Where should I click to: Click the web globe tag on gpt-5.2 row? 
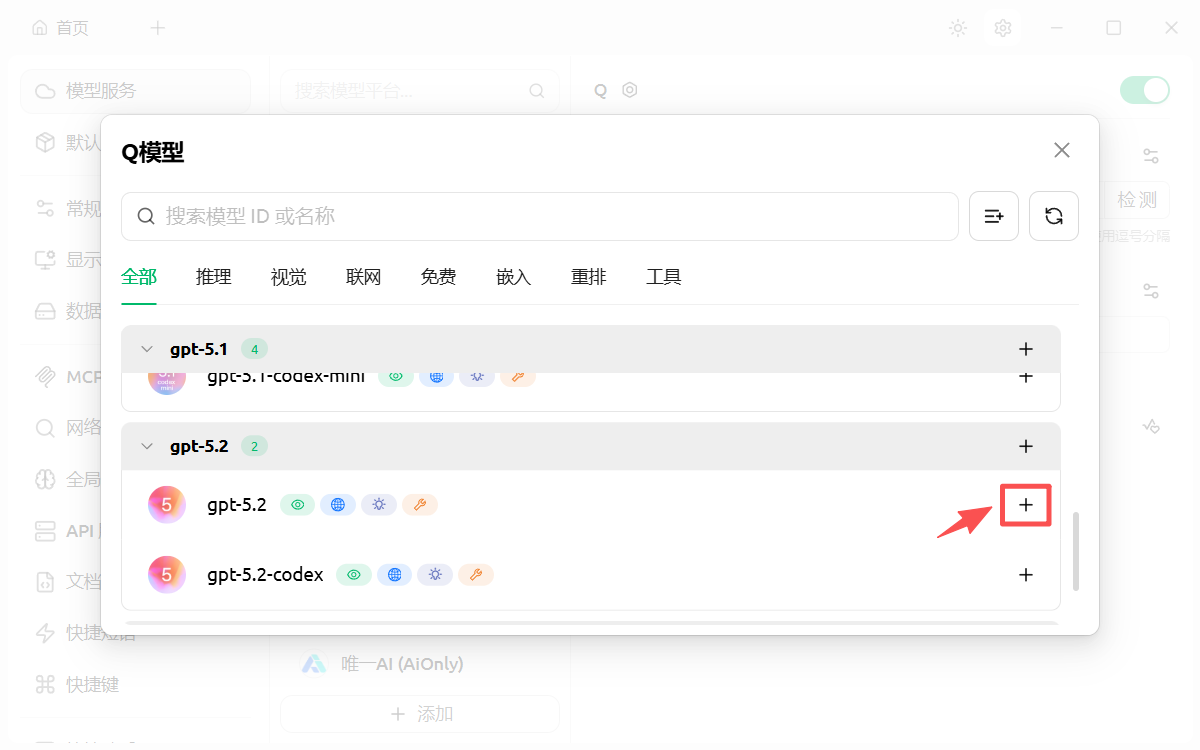point(338,505)
